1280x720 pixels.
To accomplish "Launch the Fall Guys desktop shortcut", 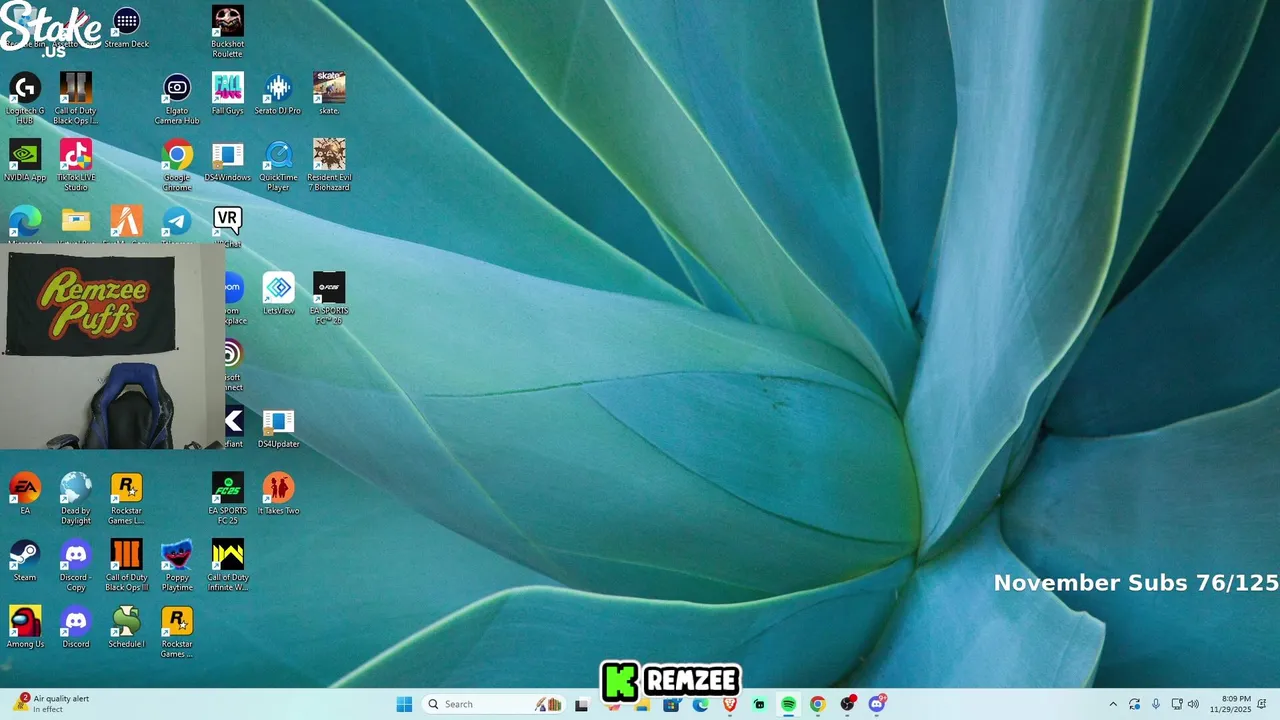I will [x=227, y=93].
